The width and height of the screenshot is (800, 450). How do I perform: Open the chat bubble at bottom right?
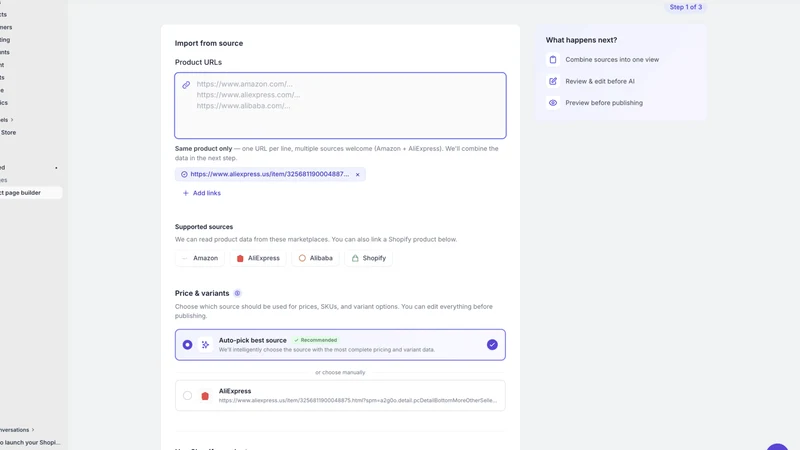click(778, 447)
